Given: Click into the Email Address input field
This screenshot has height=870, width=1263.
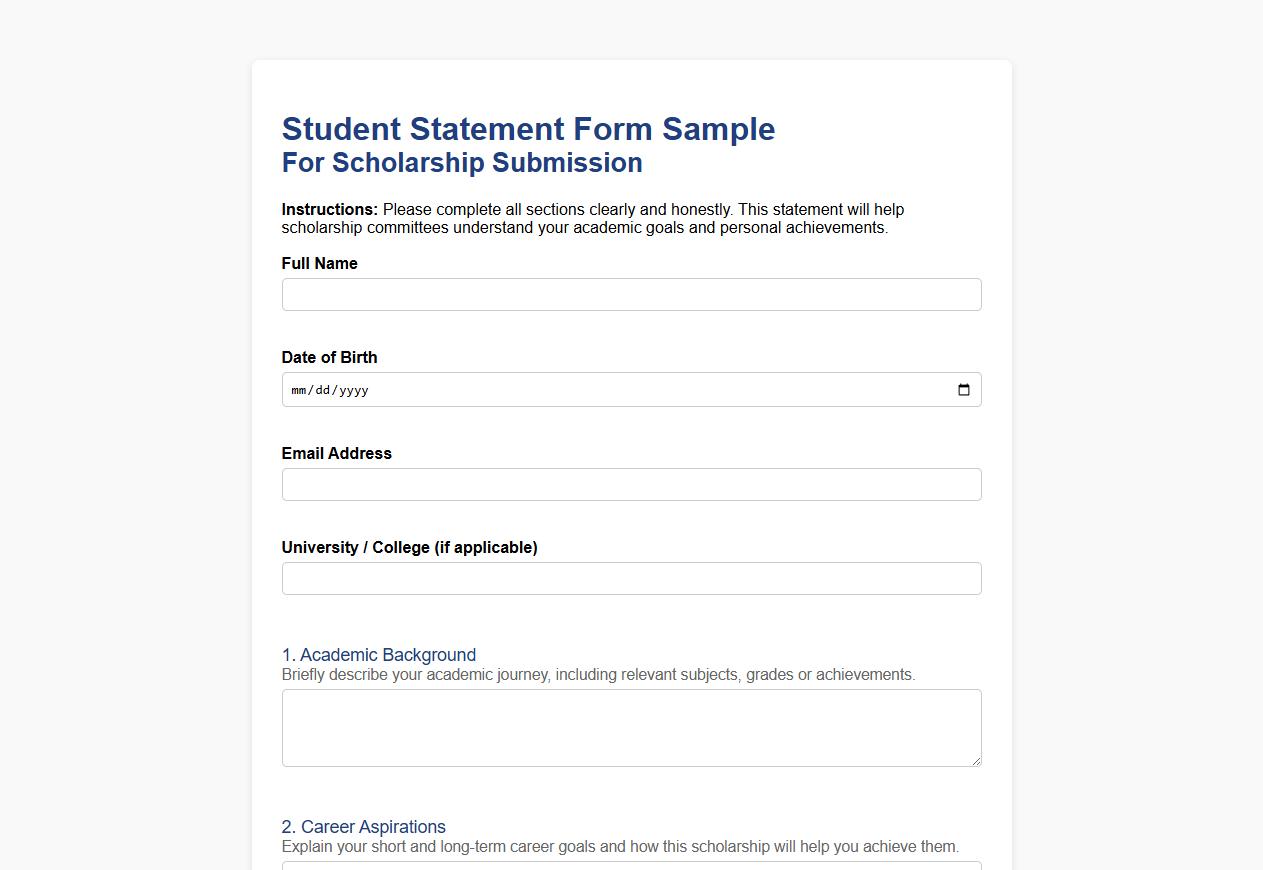Looking at the screenshot, I should click(x=631, y=484).
